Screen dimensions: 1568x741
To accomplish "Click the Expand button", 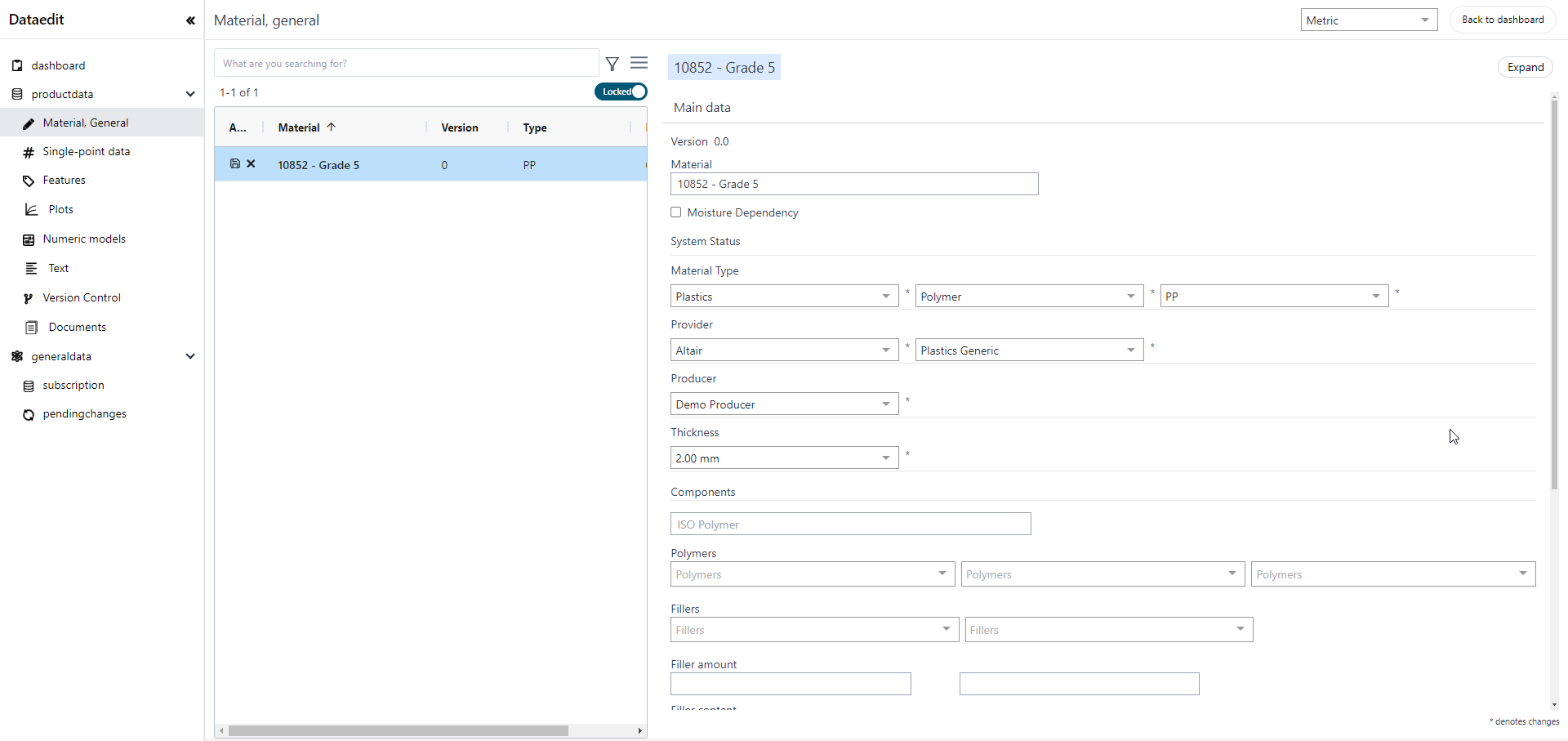I will (x=1525, y=67).
